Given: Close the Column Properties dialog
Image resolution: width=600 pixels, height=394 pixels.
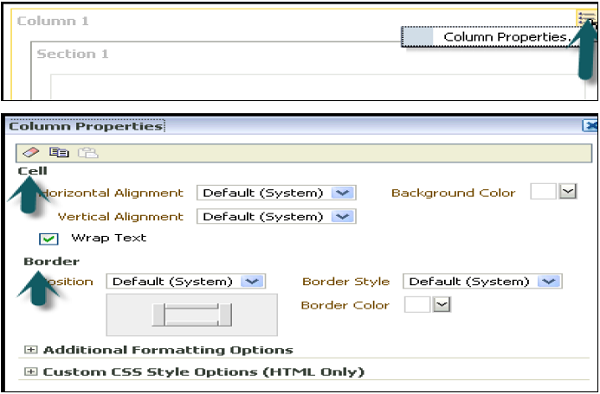Looking at the screenshot, I should pos(590,125).
